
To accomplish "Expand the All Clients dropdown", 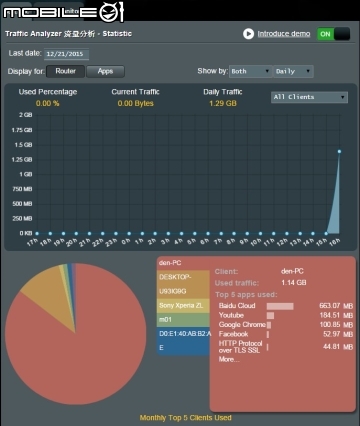I will click(x=309, y=97).
